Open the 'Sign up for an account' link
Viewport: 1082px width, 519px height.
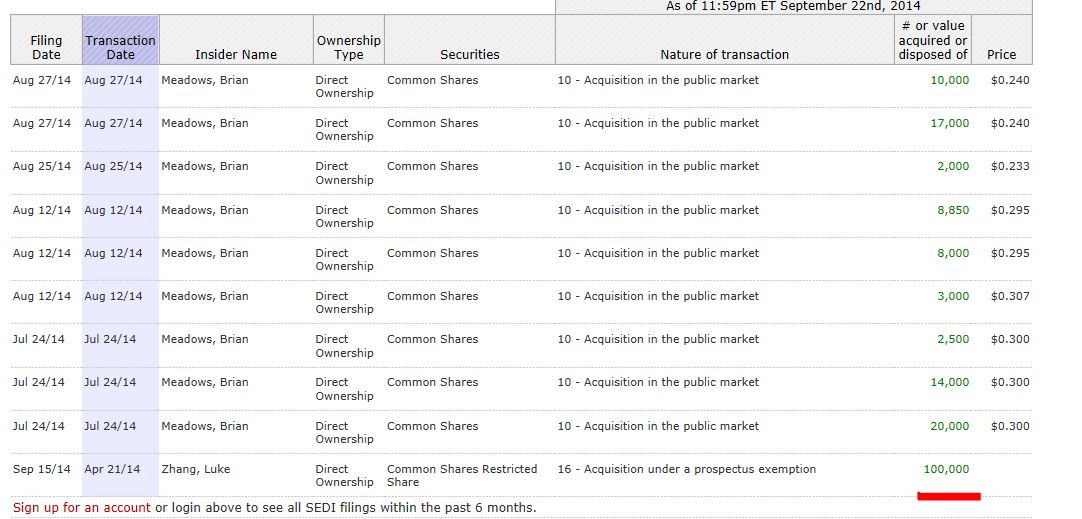point(82,507)
